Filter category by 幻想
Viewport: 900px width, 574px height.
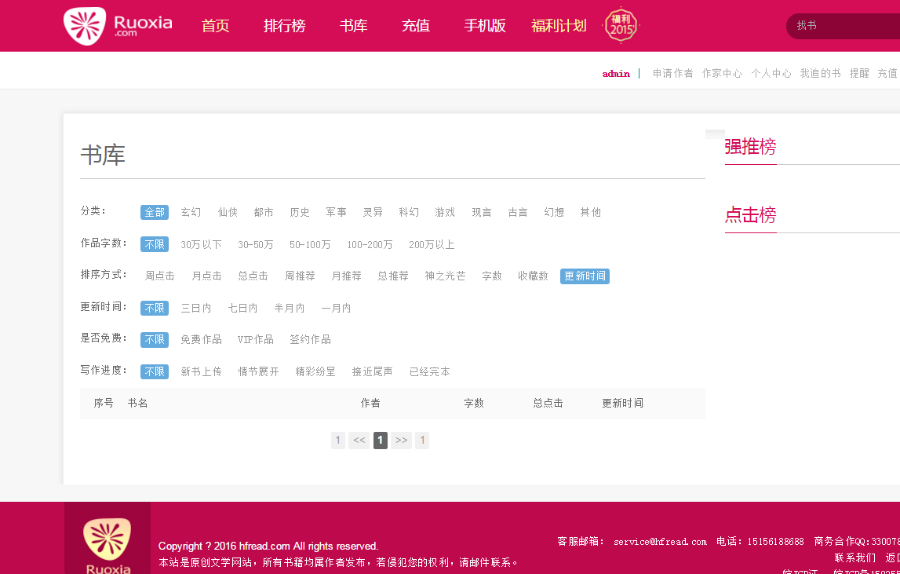pos(554,212)
